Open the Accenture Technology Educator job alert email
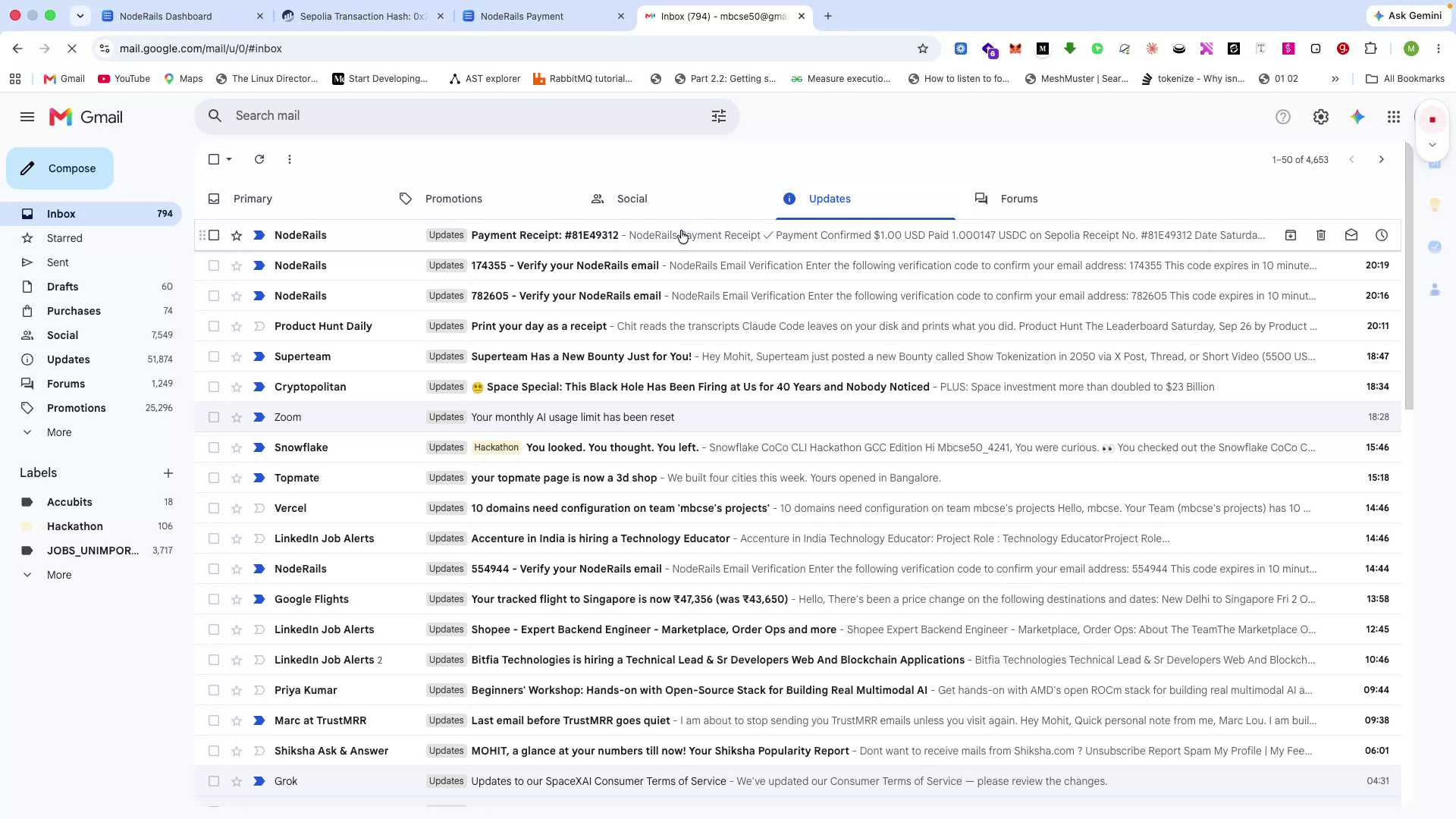 tap(796, 538)
